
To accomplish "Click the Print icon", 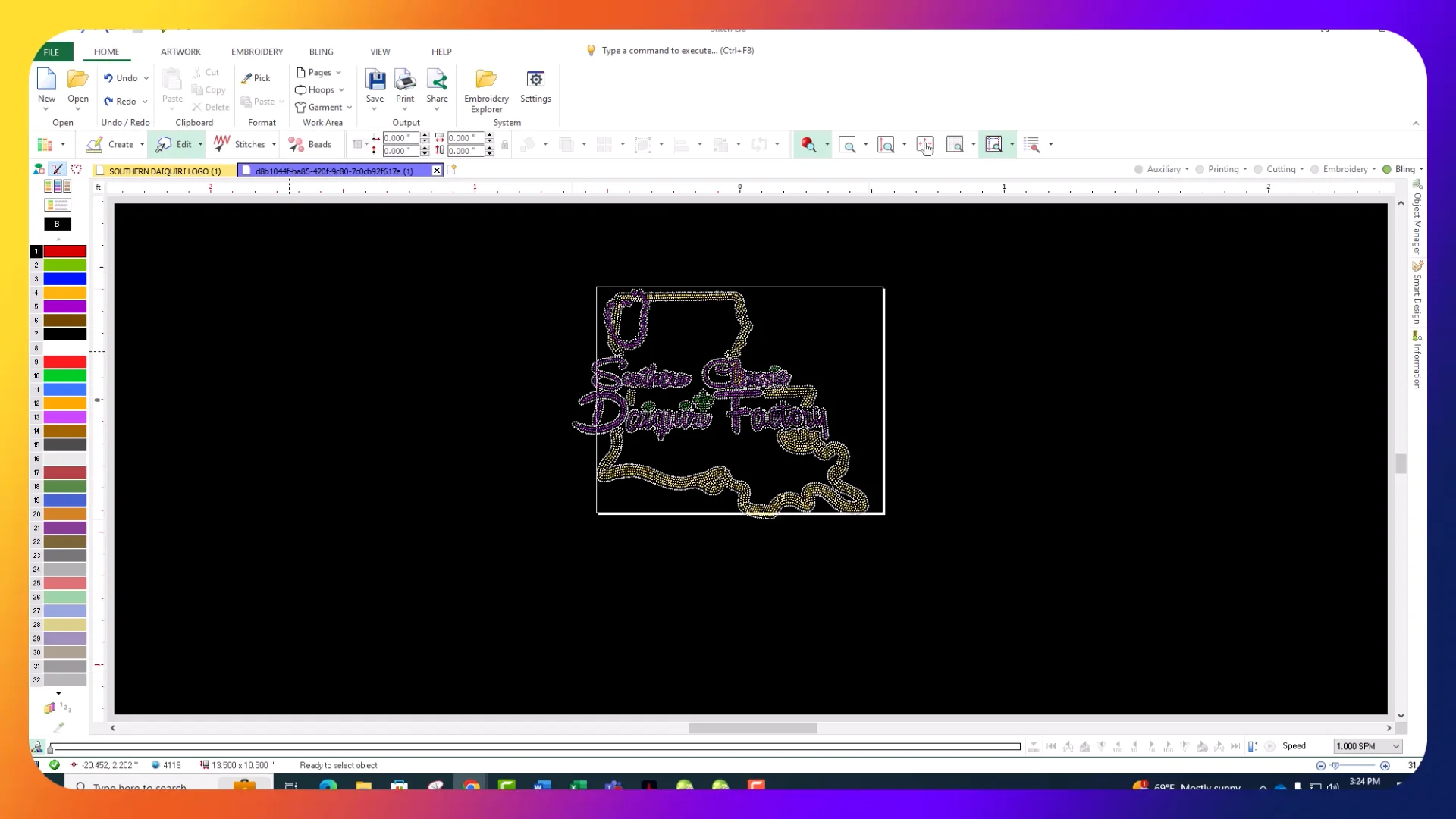I will tap(405, 80).
